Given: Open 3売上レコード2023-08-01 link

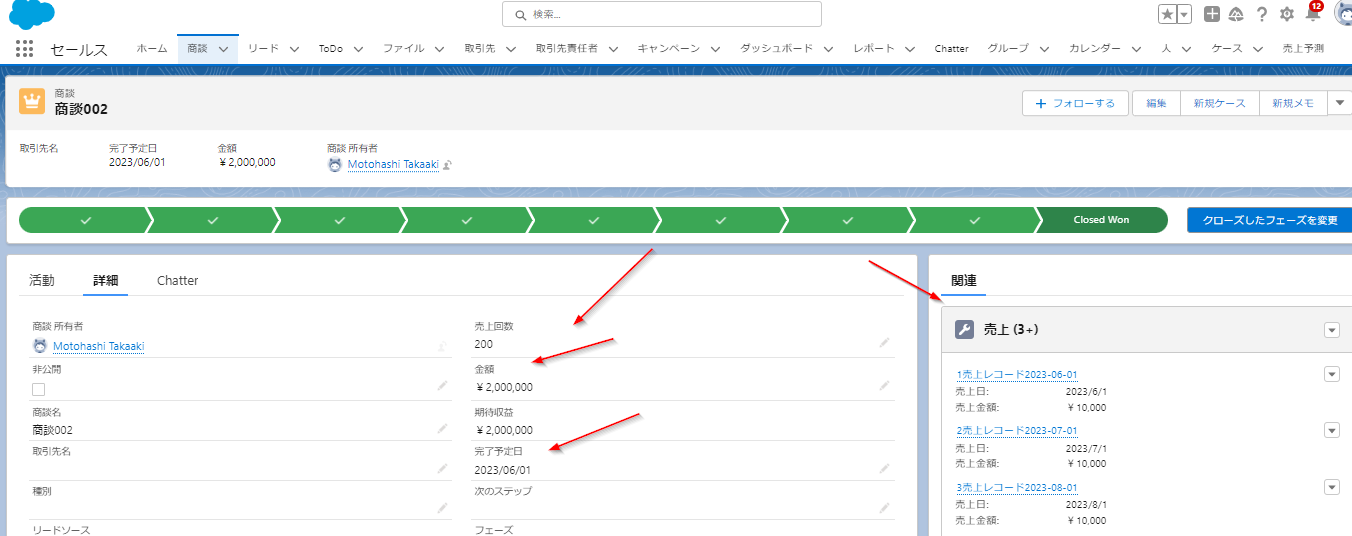Looking at the screenshot, I should pos(1017,487).
